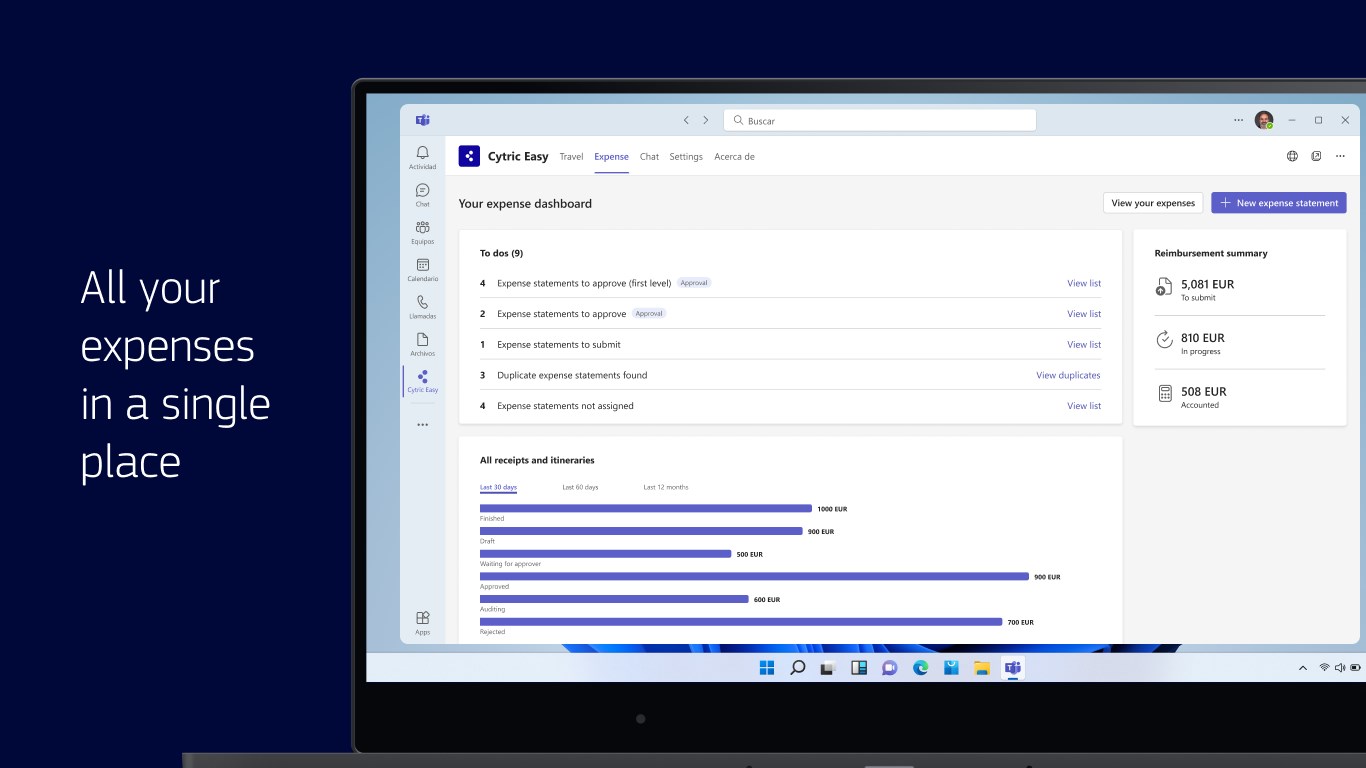1366x768 pixels.
Task: Open Task View on the taskbar
Action: pos(828,668)
